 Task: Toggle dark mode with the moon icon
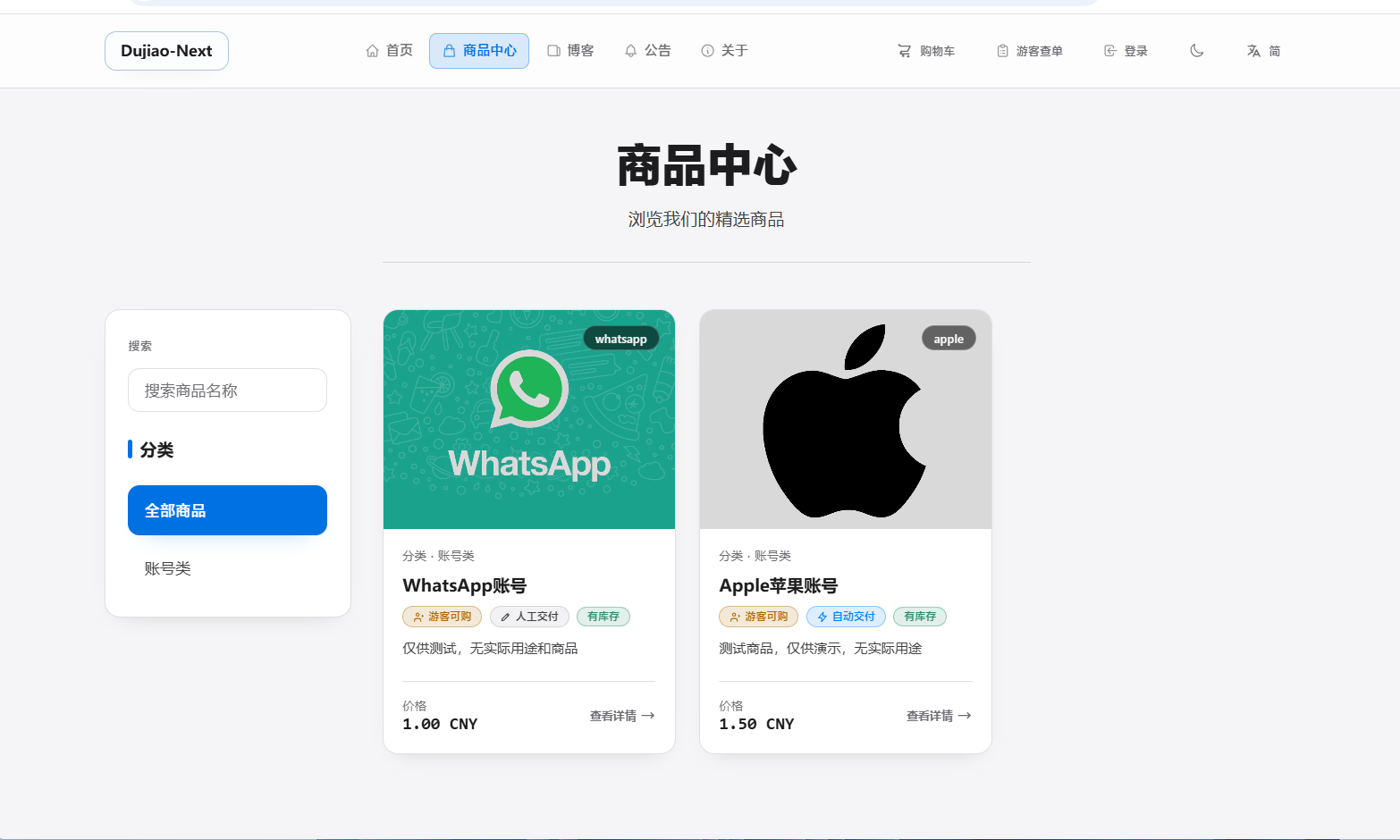[x=1196, y=51]
